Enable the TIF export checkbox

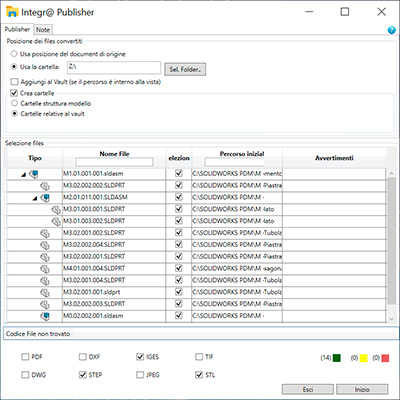click(x=199, y=357)
